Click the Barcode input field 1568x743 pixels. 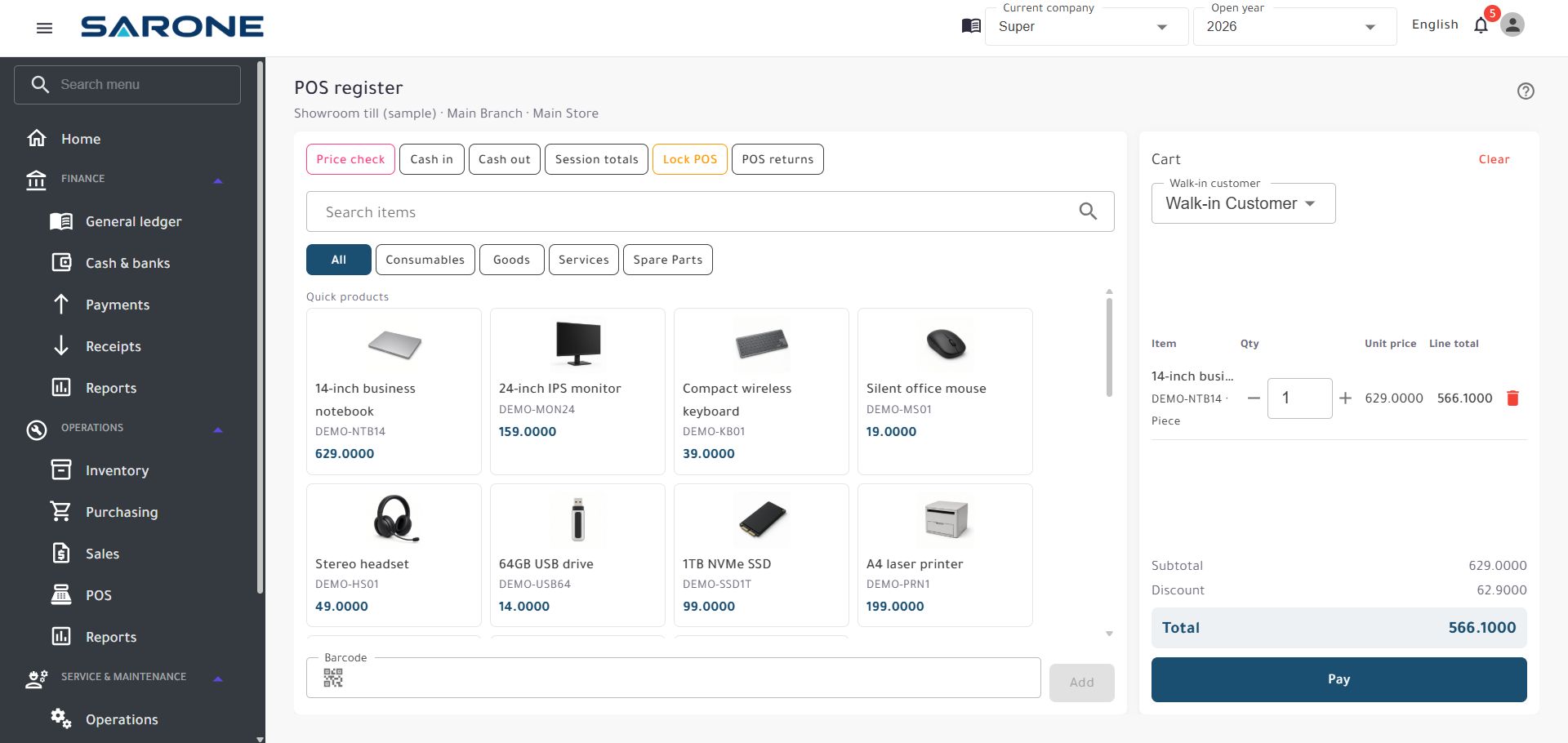tap(674, 678)
